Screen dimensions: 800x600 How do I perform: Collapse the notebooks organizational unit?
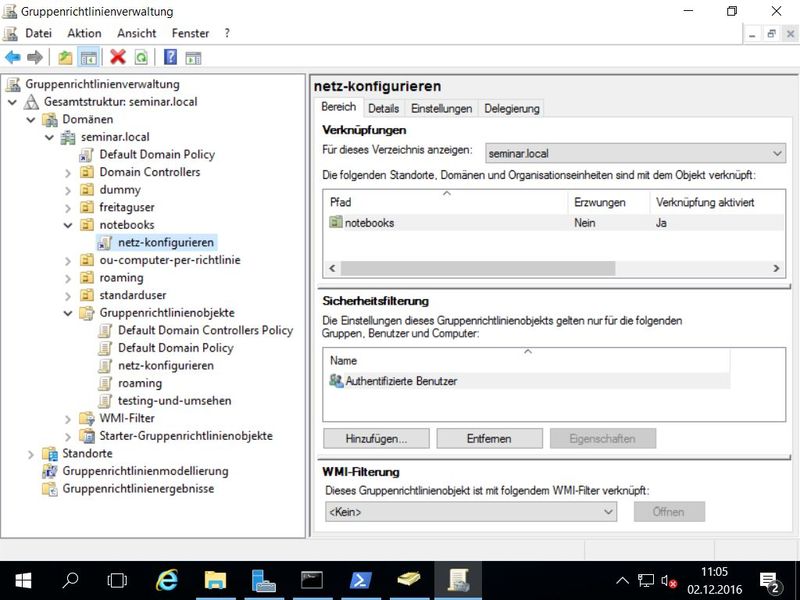[x=66, y=225]
